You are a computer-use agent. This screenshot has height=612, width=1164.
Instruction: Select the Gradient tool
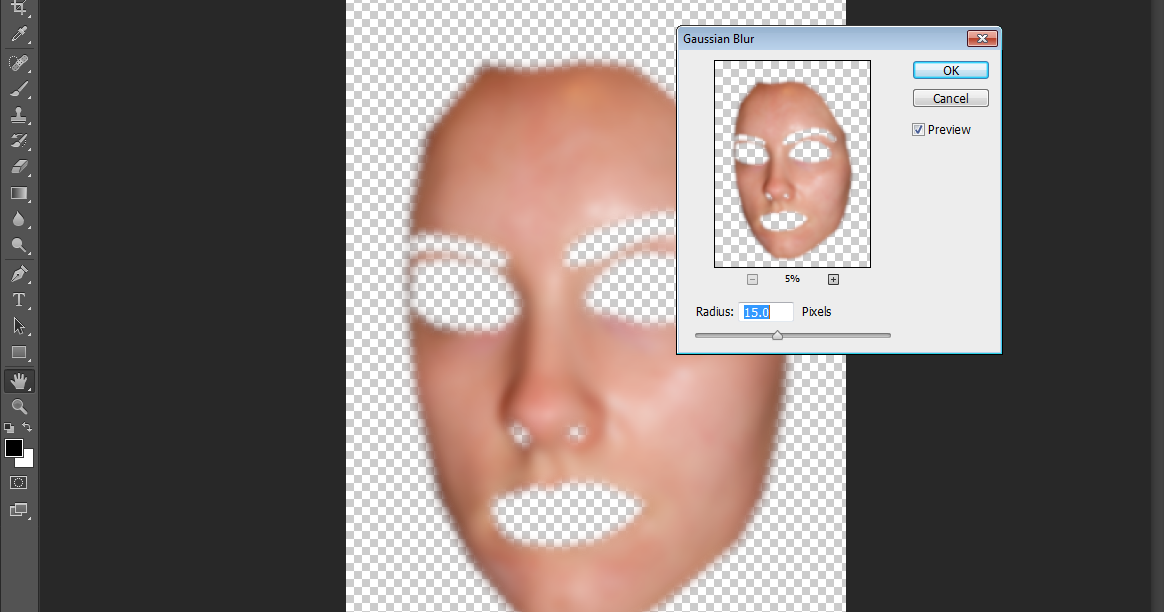(x=20, y=194)
